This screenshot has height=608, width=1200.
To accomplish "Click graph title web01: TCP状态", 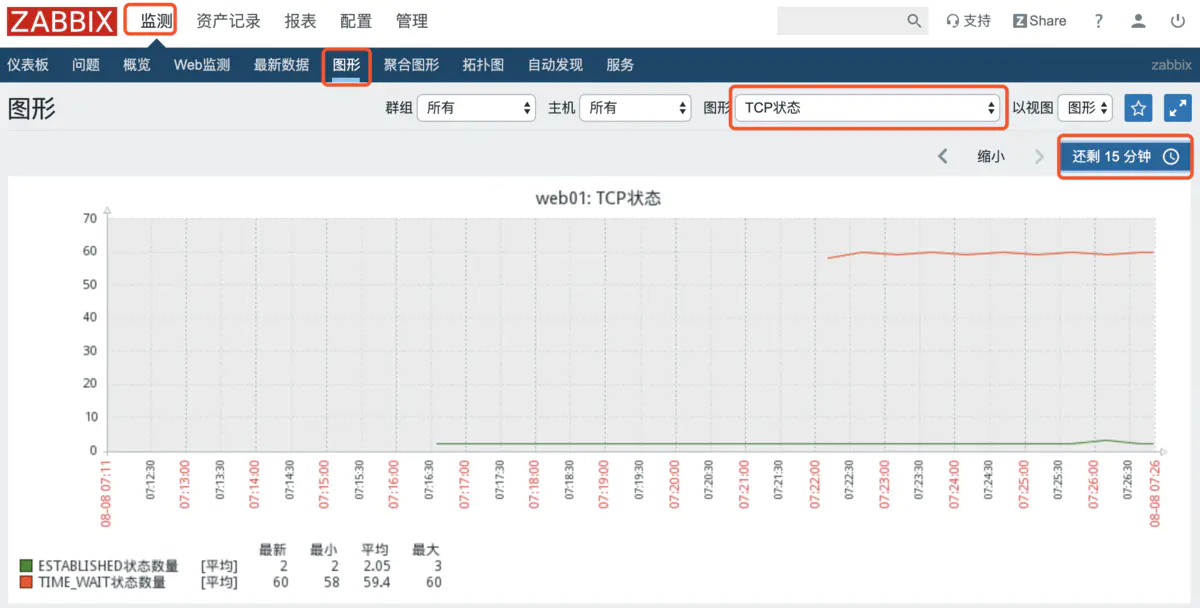I will [598, 198].
